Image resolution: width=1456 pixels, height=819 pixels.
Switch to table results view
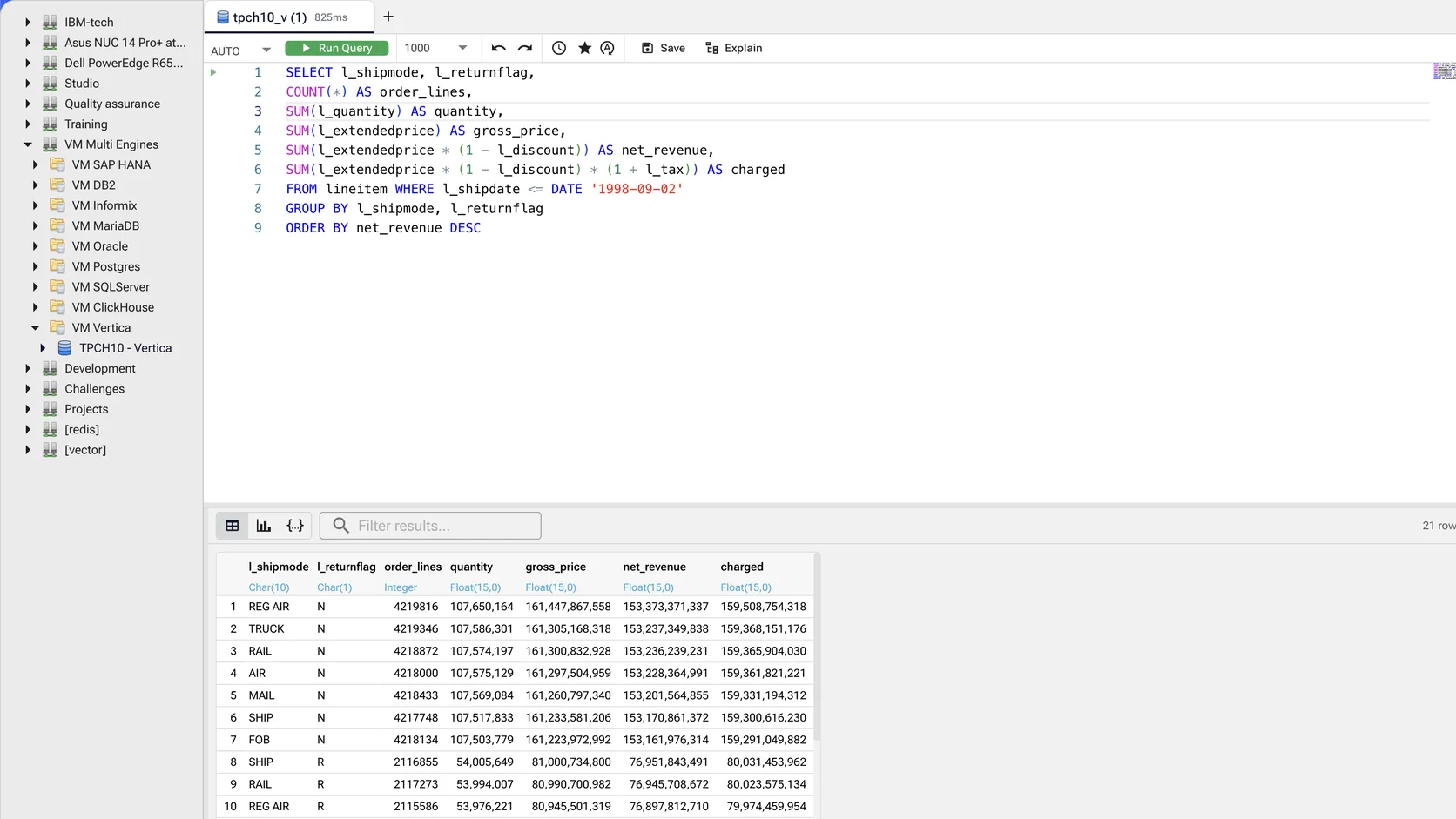[x=233, y=526]
